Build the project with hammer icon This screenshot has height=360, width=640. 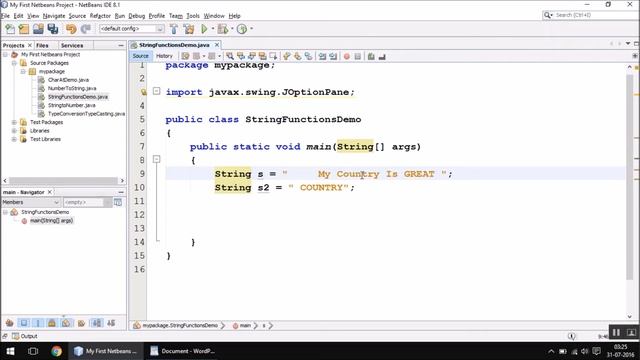173,29
